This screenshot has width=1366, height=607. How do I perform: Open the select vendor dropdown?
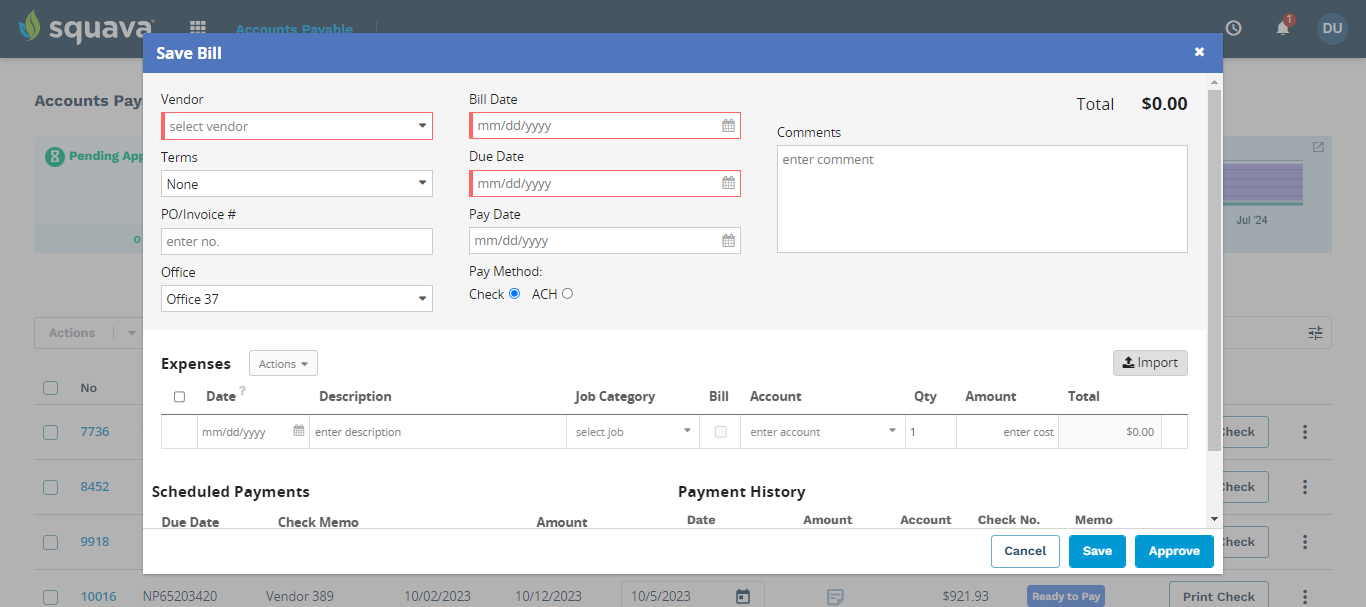pos(297,126)
